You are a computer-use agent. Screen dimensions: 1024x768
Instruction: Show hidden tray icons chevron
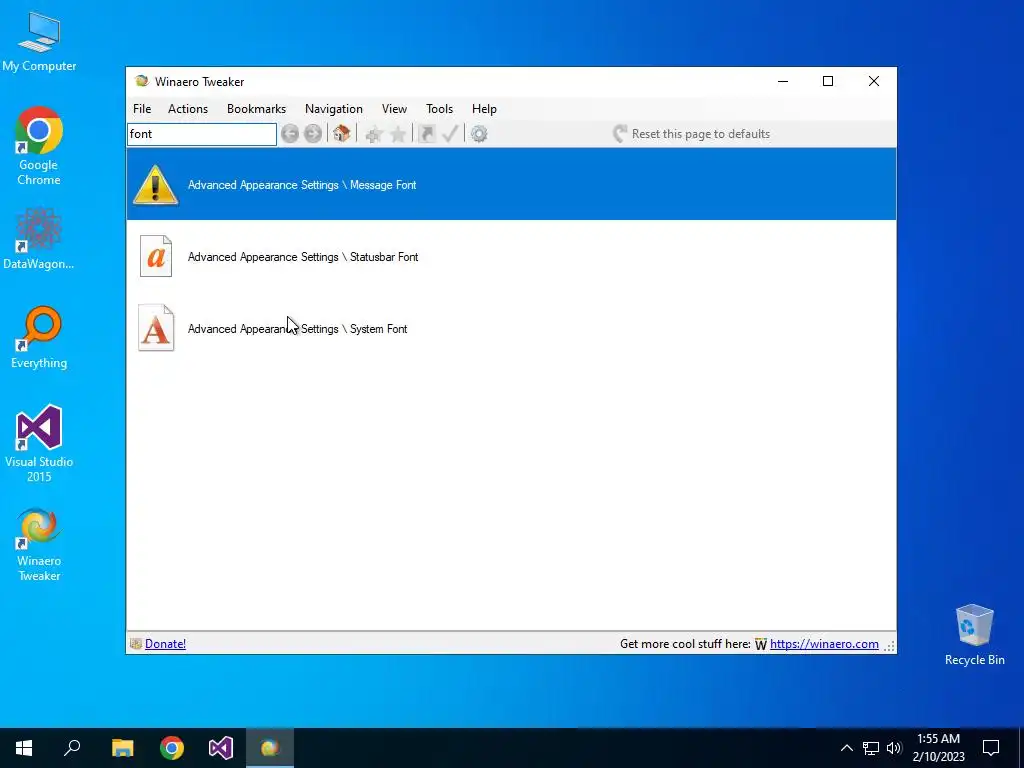[846, 748]
